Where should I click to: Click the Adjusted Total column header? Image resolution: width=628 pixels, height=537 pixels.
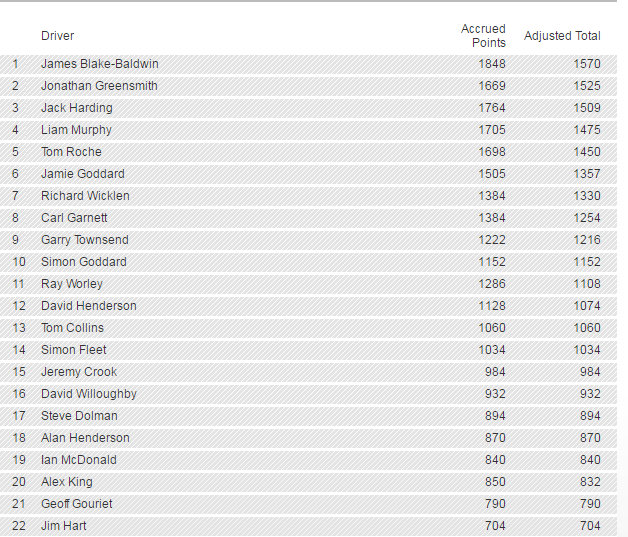tap(562, 36)
